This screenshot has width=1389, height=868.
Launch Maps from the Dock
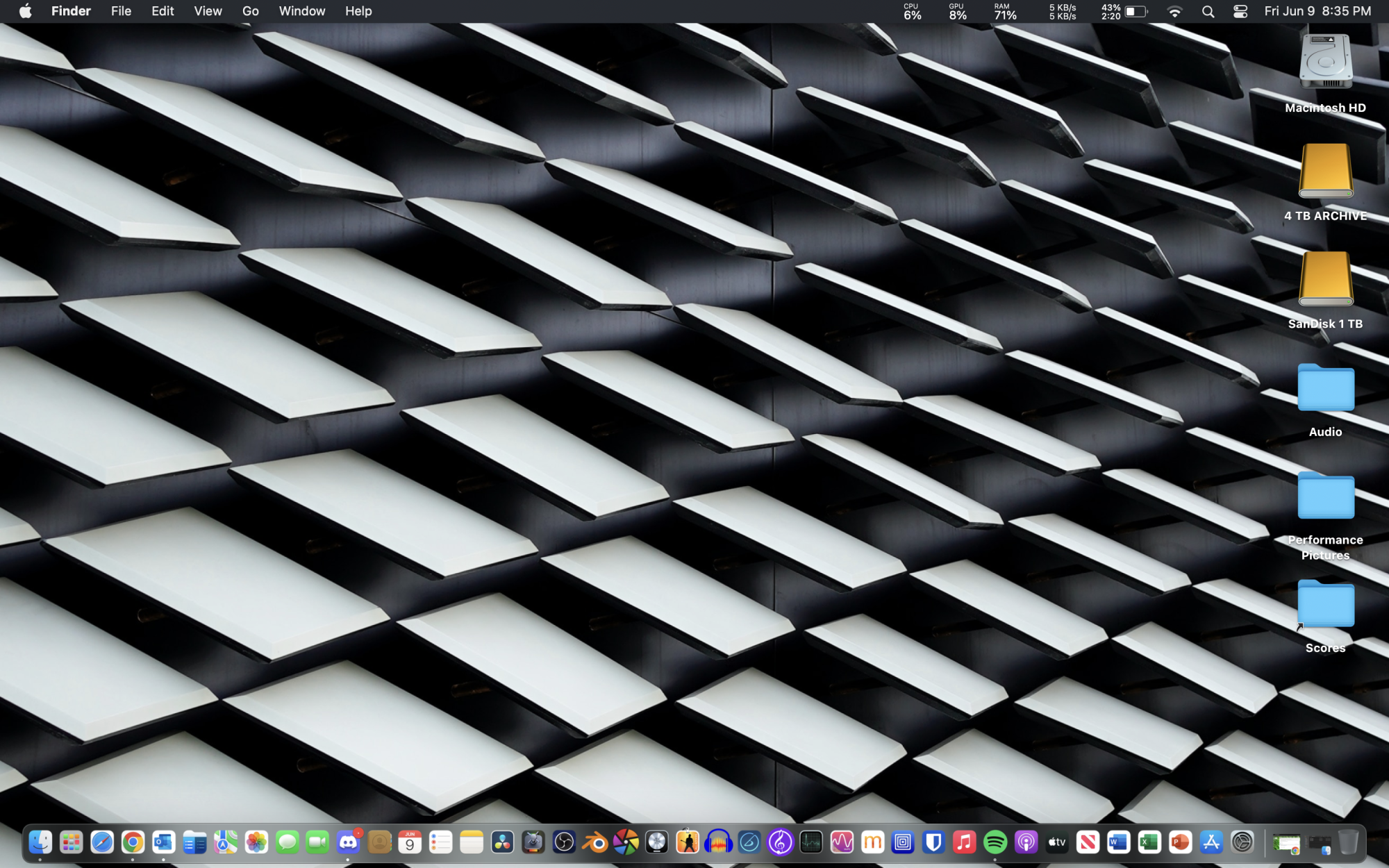pos(225,842)
